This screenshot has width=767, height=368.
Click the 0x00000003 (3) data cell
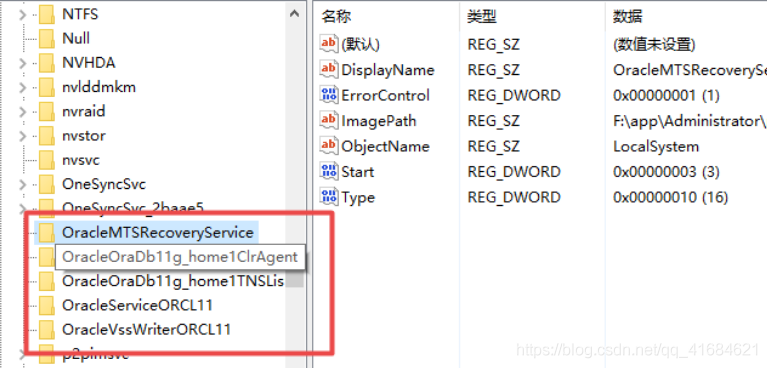[x=666, y=172]
